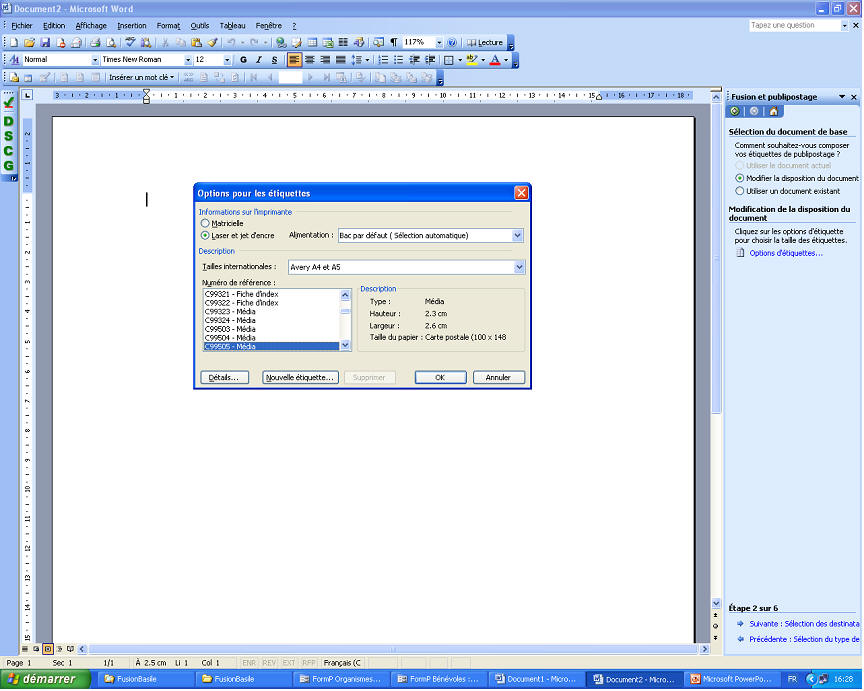Save the document with the floppy disk icon
Image resolution: width=864 pixels, height=691 pixels.
click(45, 42)
